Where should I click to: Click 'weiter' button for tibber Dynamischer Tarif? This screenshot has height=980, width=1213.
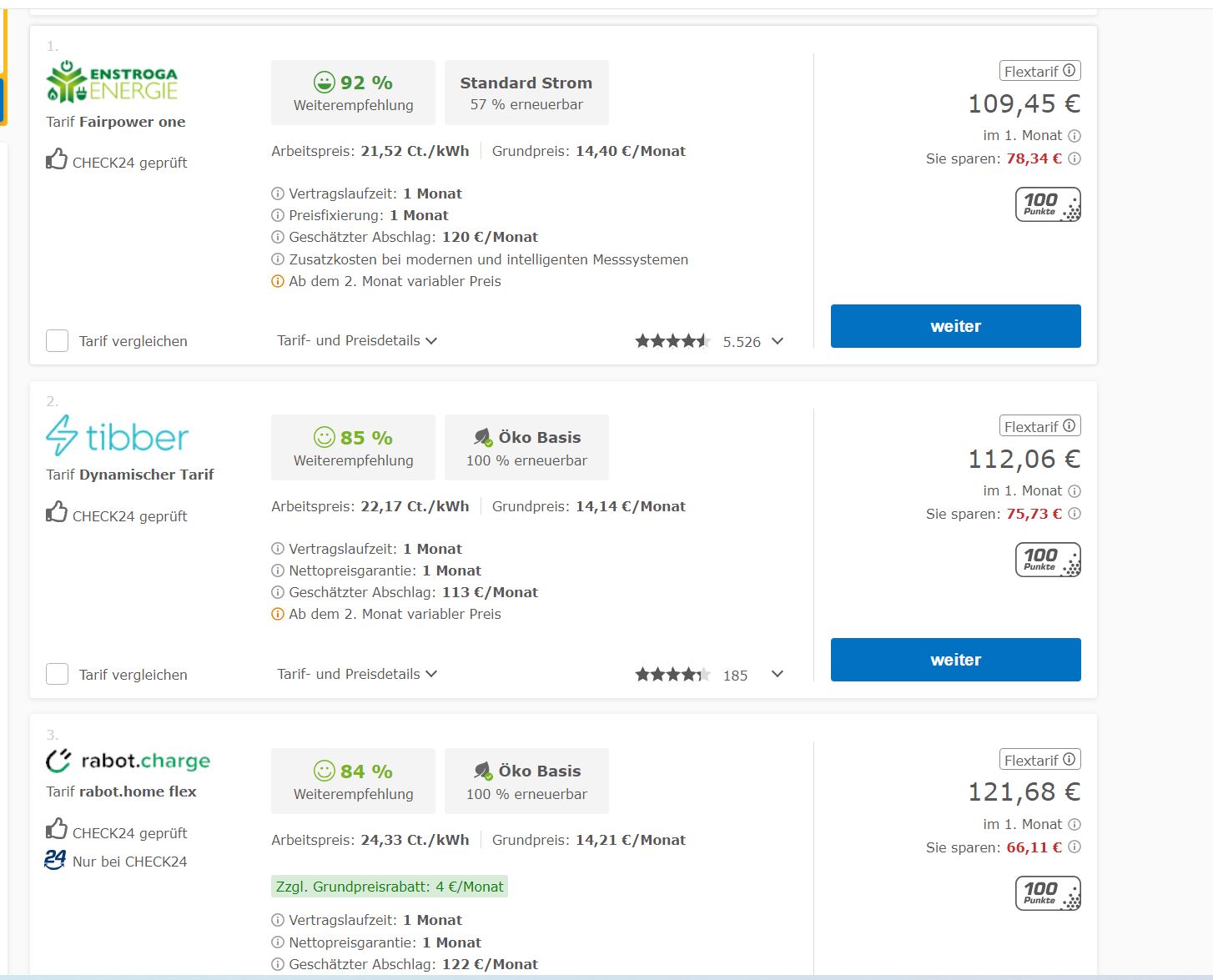[x=955, y=660]
